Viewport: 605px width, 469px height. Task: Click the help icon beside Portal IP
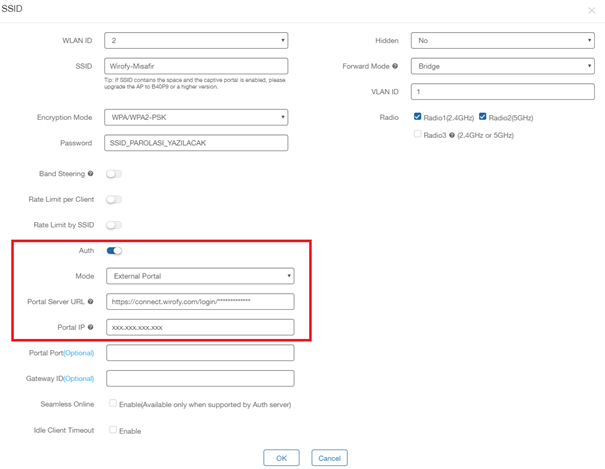(91, 327)
